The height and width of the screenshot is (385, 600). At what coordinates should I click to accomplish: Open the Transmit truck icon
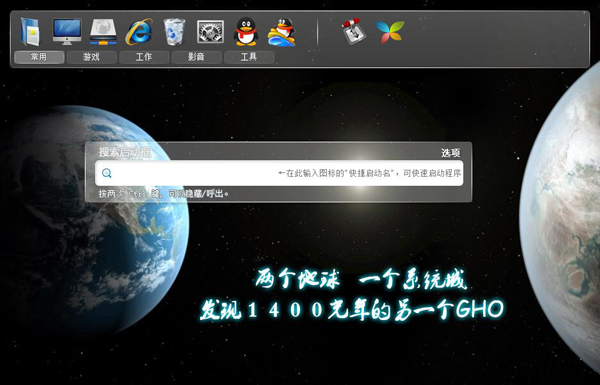pos(353,31)
